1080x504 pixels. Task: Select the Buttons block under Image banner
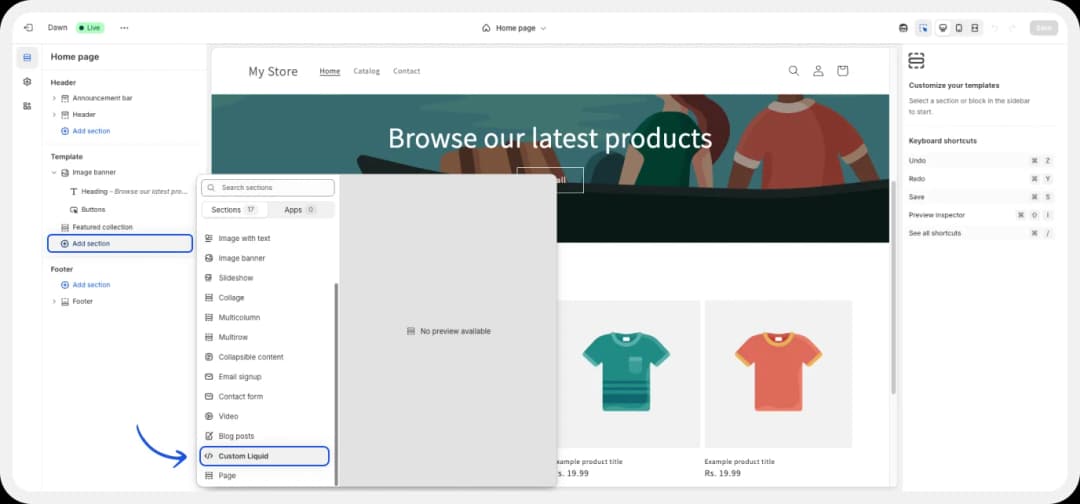click(x=93, y=209)
